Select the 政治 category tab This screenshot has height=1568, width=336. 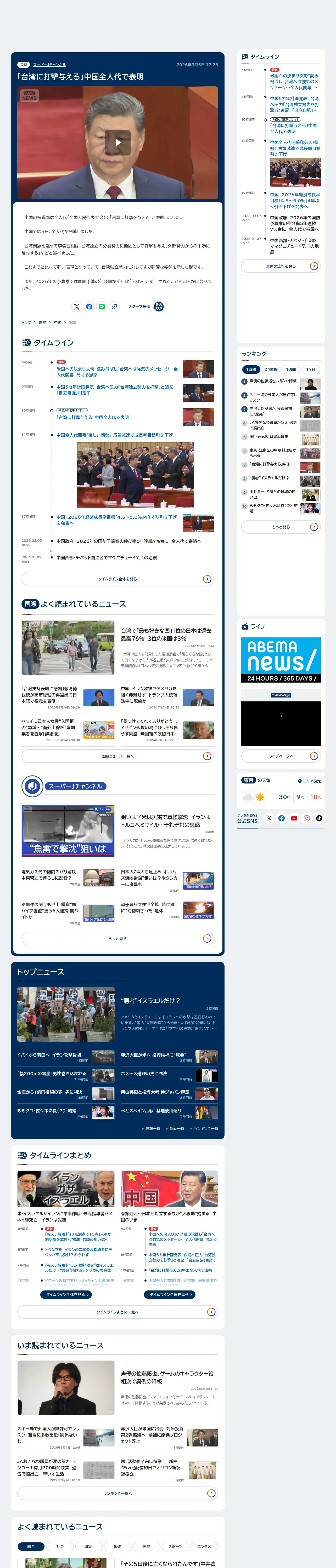pos(88,1547)
